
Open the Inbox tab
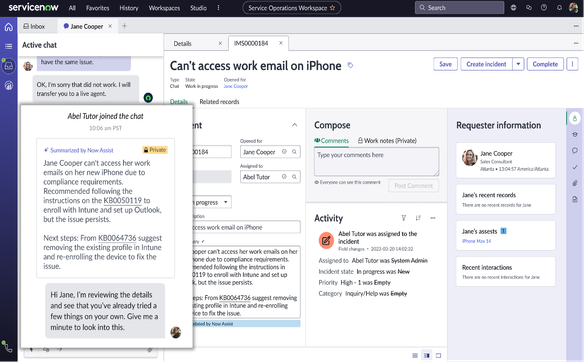(34, 26)
